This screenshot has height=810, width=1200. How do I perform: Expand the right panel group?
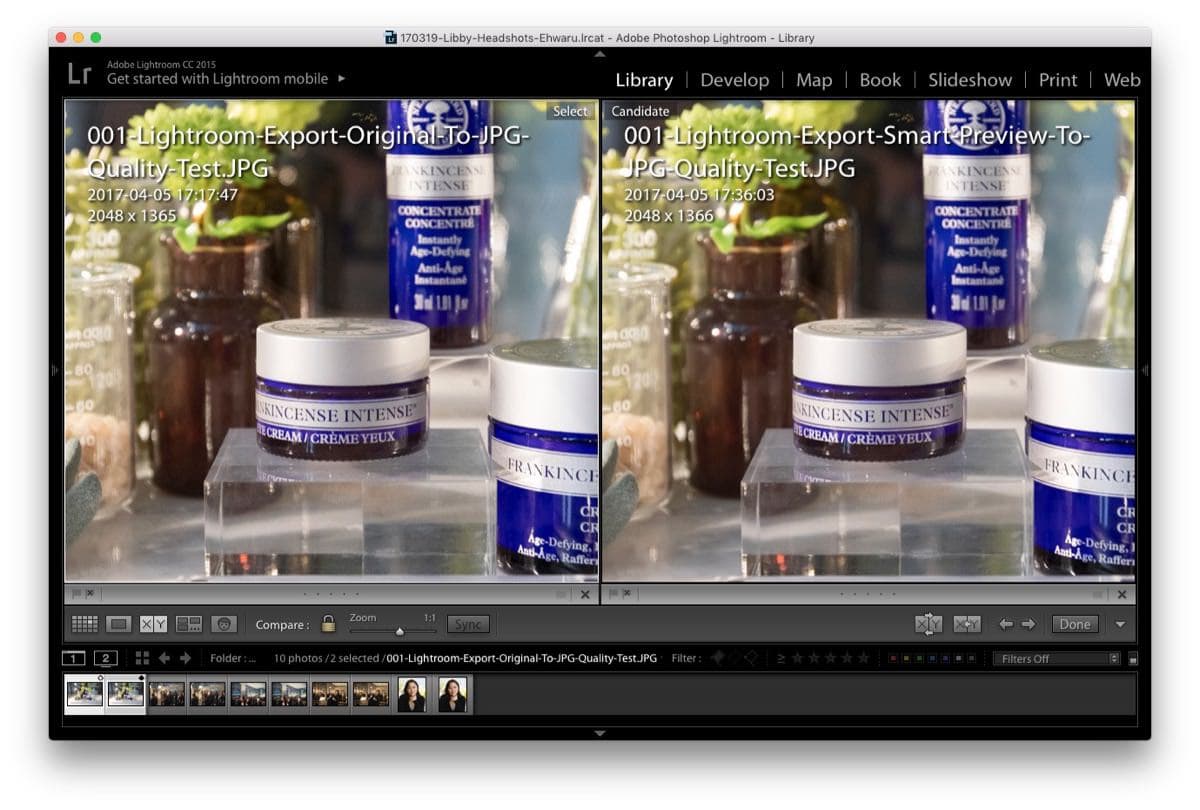point(1145,370)
